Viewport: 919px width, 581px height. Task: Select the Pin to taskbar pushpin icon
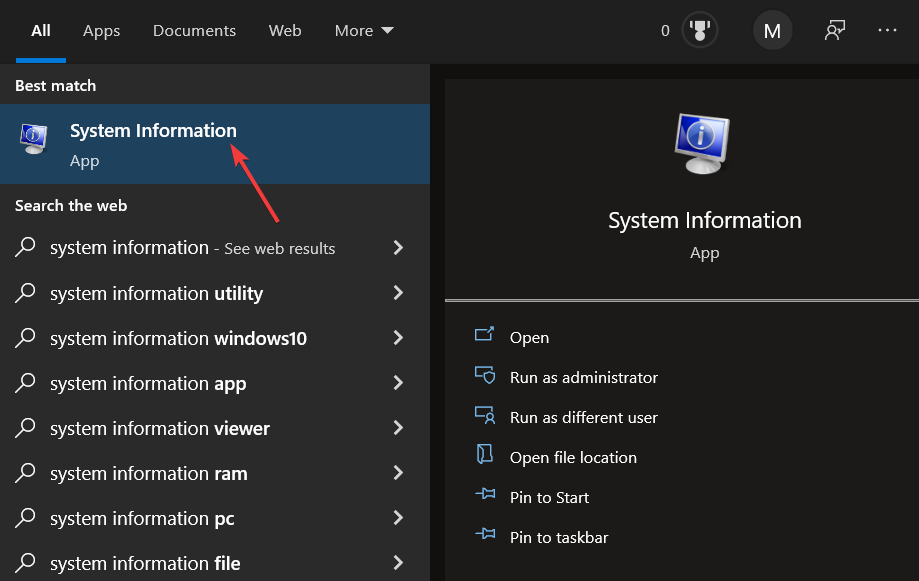485,537
